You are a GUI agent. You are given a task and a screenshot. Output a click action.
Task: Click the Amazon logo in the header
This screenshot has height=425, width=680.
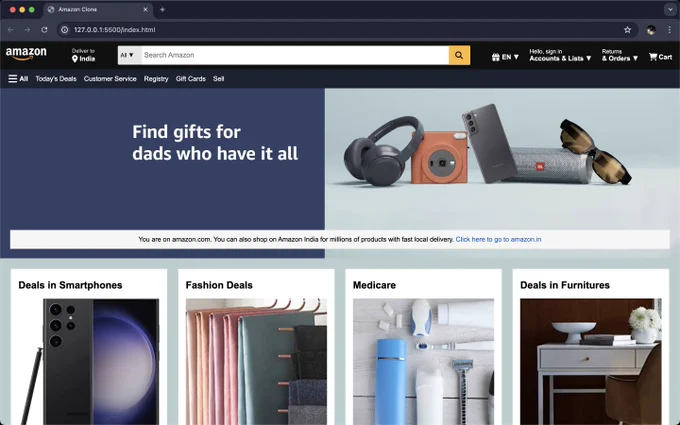[x=26, y=55]
